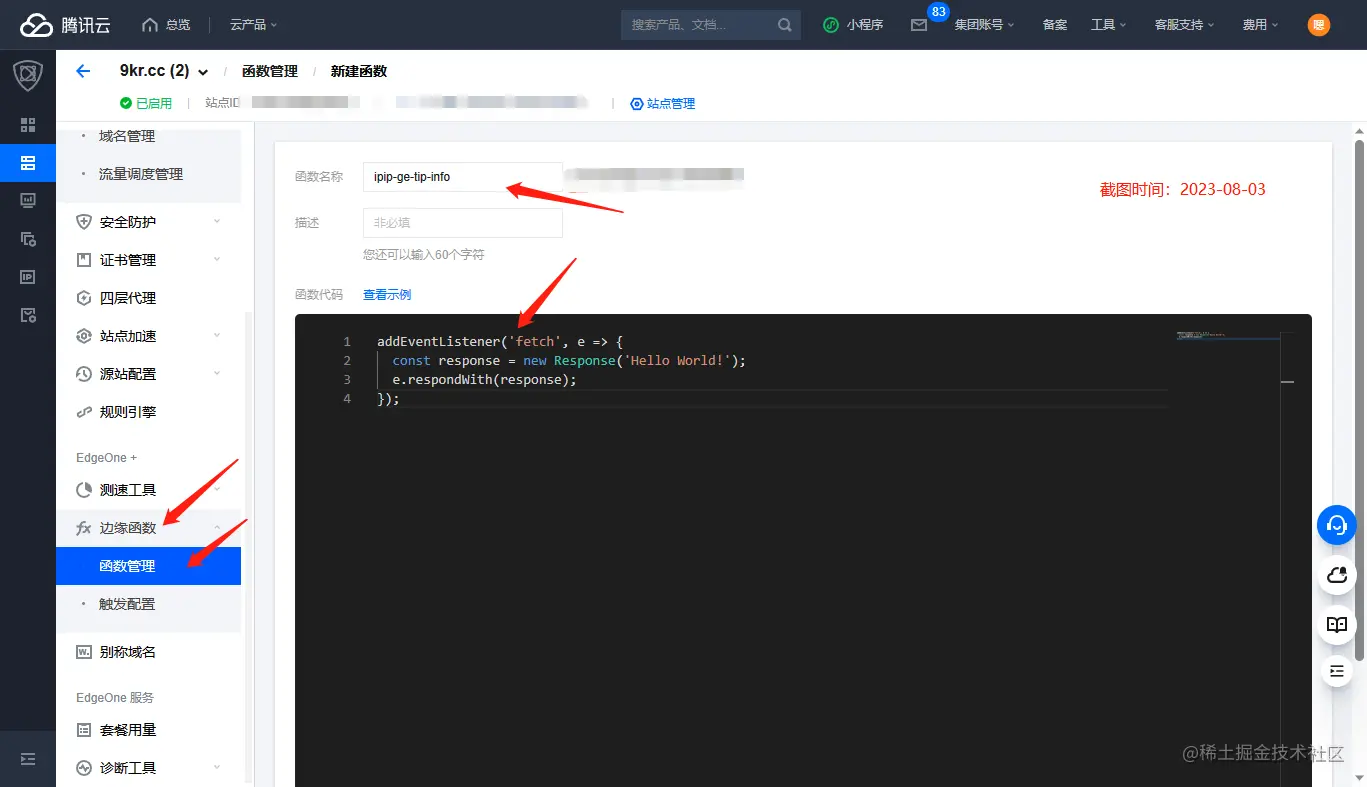This screenshot has height=787, width=1367.
Task: Open 套餐用量 menu item
Action: (x=148, y=730)
